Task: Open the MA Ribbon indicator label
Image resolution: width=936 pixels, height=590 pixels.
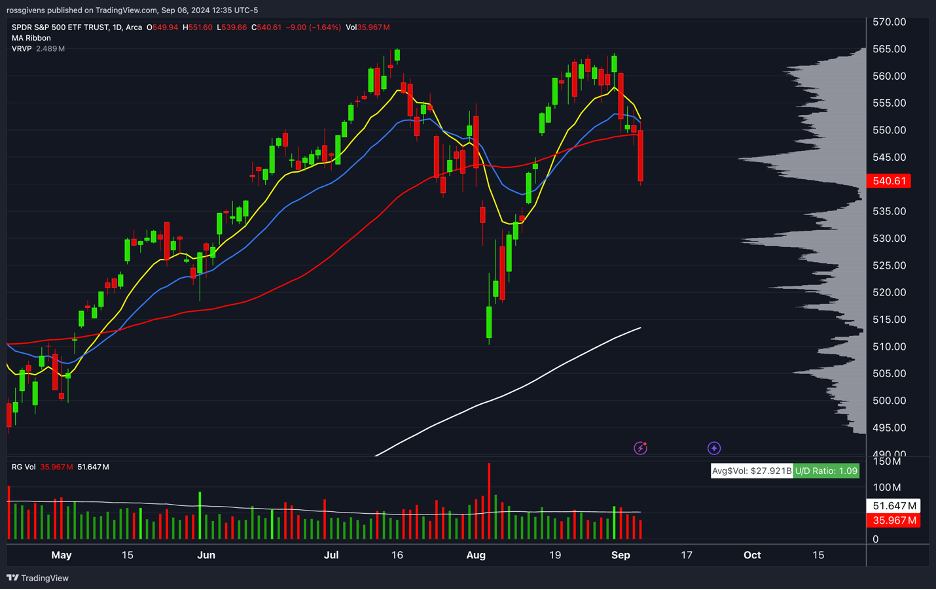Action: point(31,38)
